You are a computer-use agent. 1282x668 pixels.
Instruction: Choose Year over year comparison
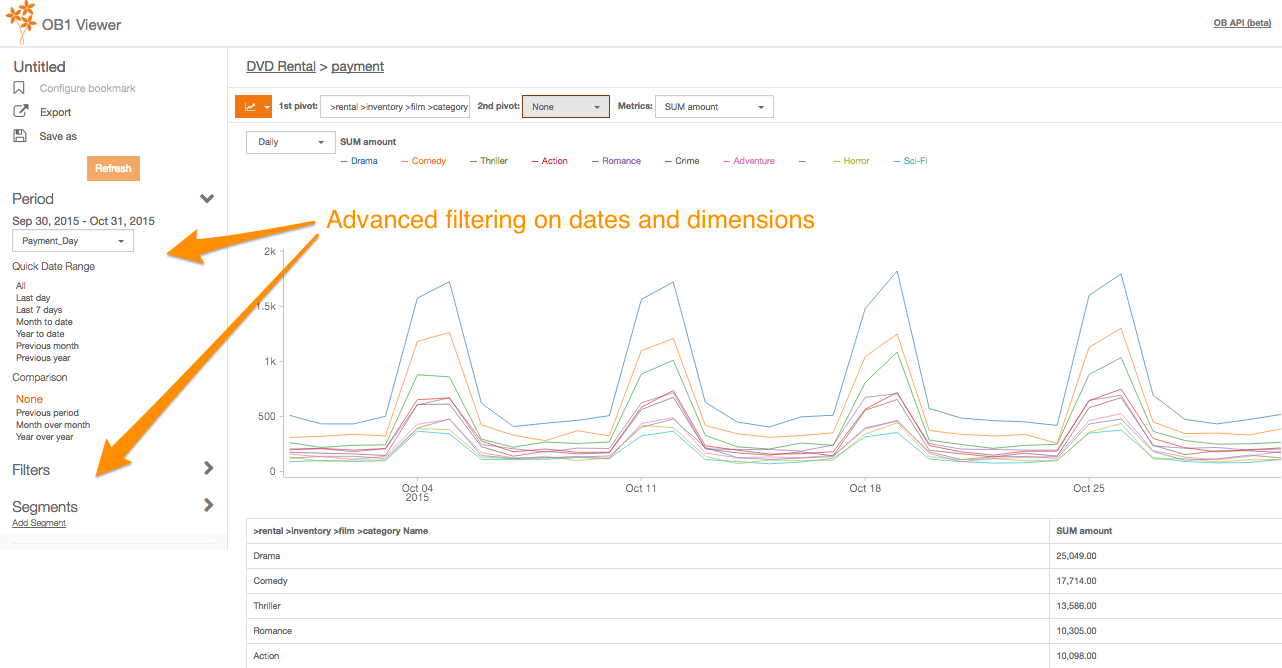point(45,437)
